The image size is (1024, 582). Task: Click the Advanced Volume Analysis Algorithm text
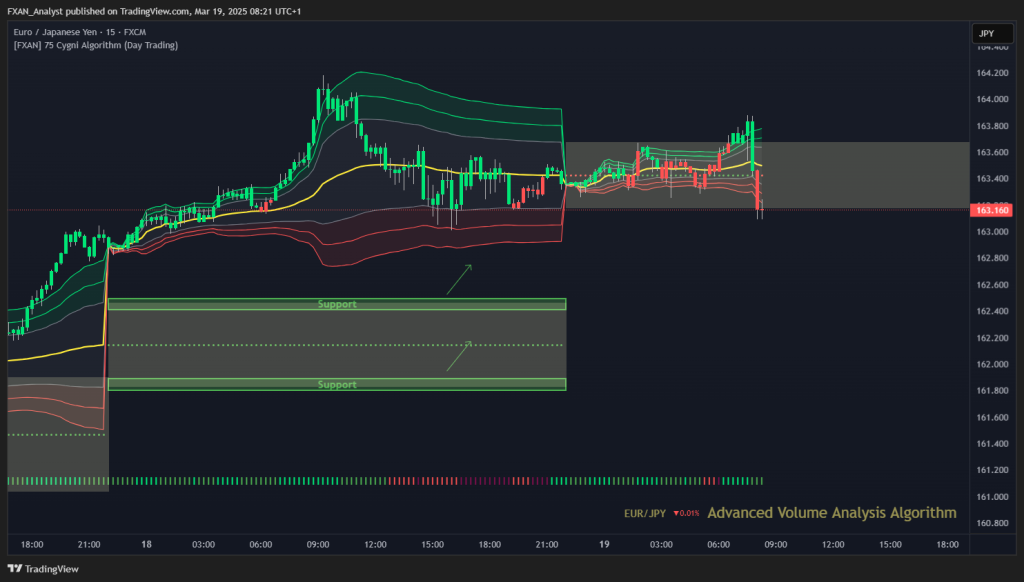point(832,513)
